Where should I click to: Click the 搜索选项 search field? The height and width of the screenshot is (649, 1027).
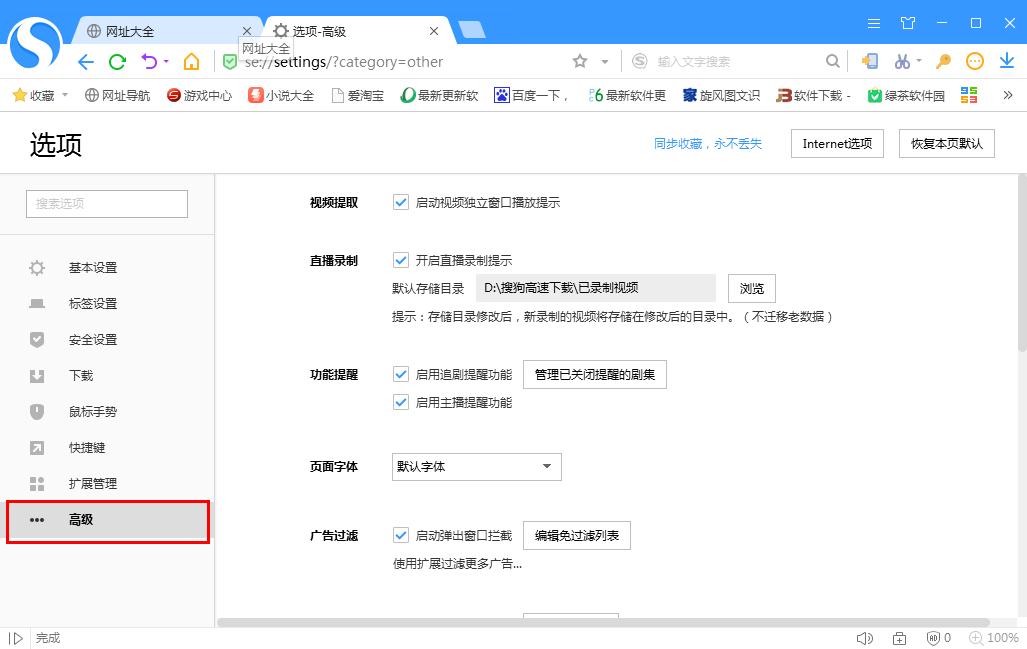[106, 203]
